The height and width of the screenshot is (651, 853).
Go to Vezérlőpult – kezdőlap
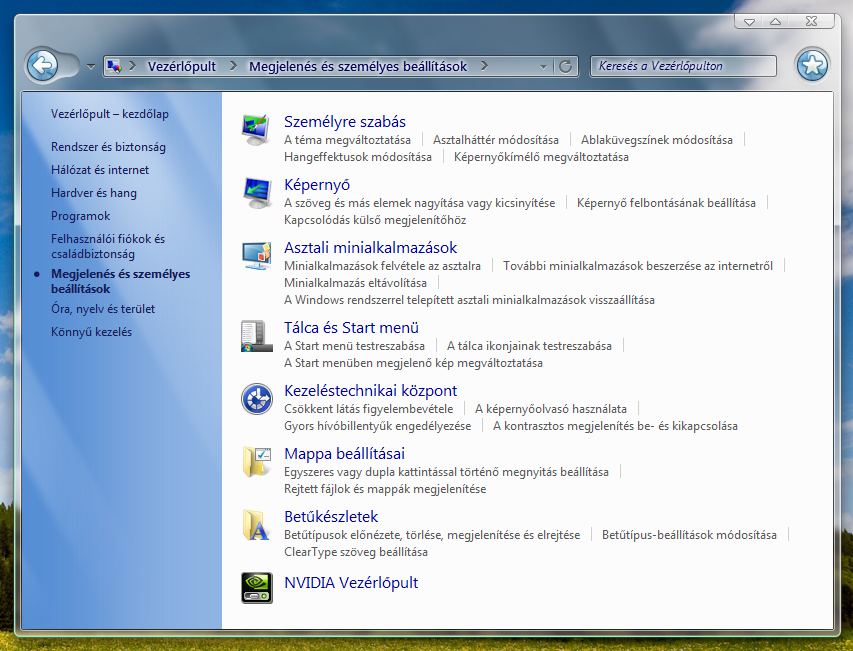110,114
